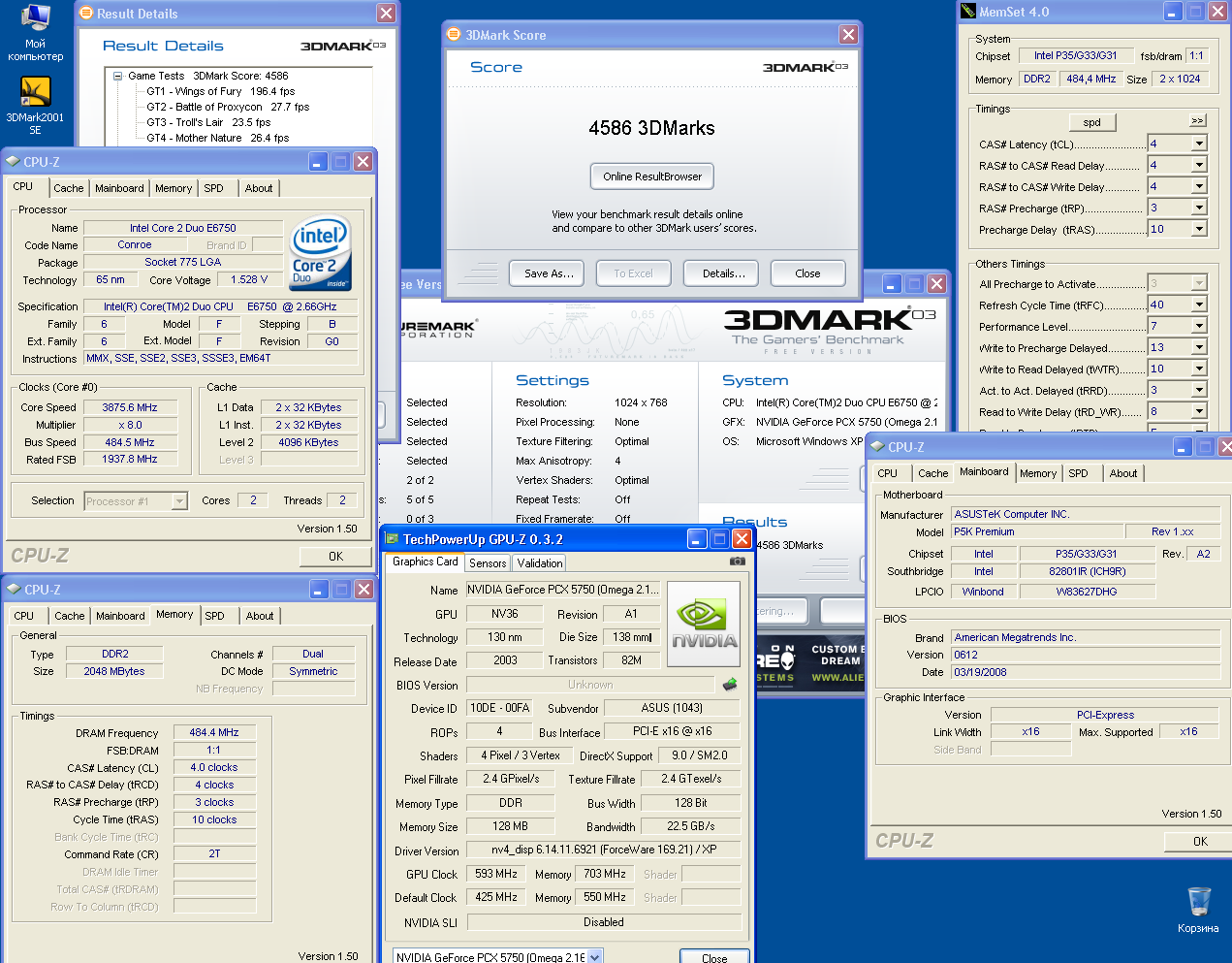Collapse the Game Tests tree node
Viewport: 1232px width, 963px height.
[x=118, y=76]
